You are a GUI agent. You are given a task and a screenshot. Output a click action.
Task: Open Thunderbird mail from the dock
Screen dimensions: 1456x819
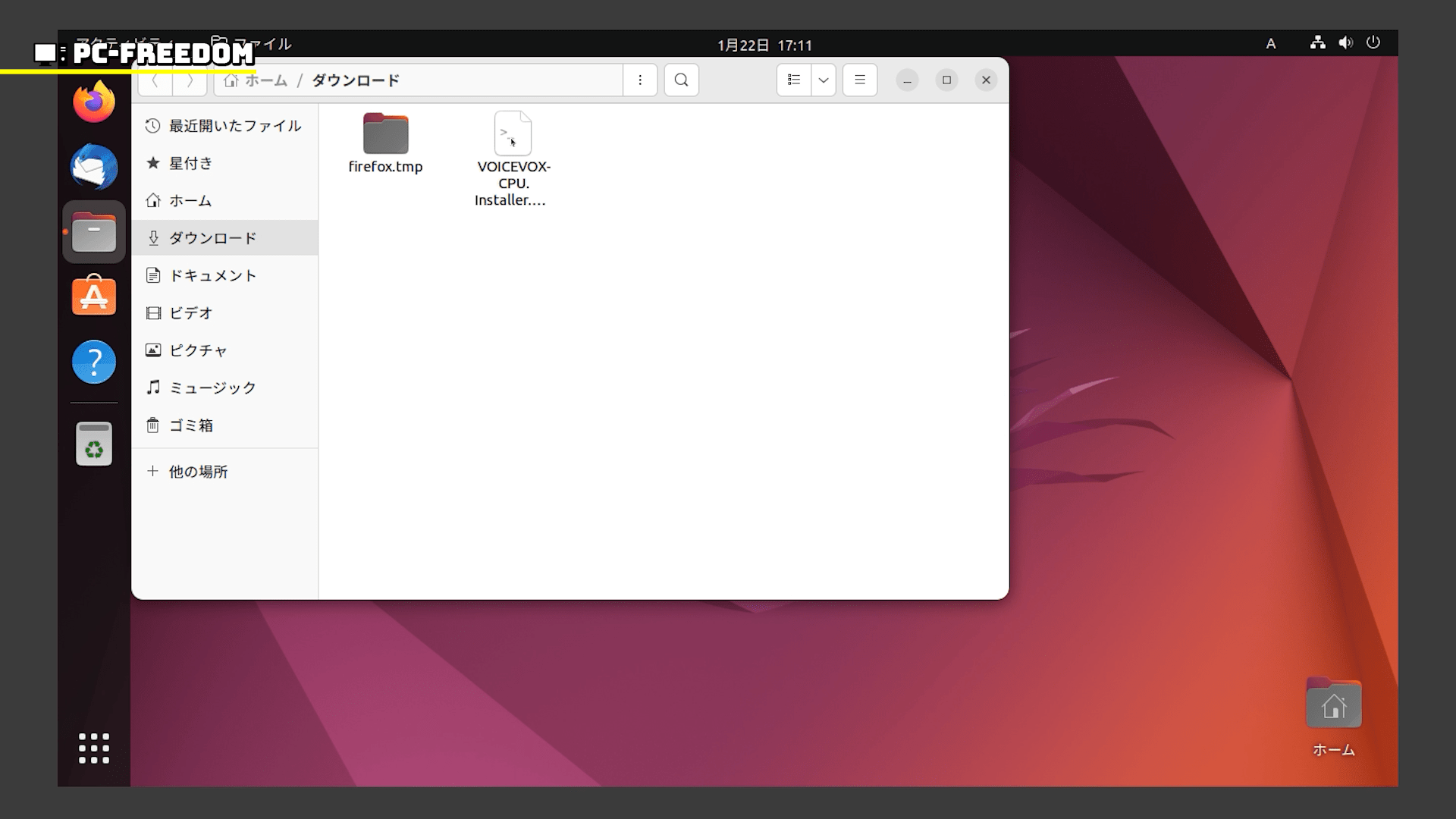(x=94, y=167)
